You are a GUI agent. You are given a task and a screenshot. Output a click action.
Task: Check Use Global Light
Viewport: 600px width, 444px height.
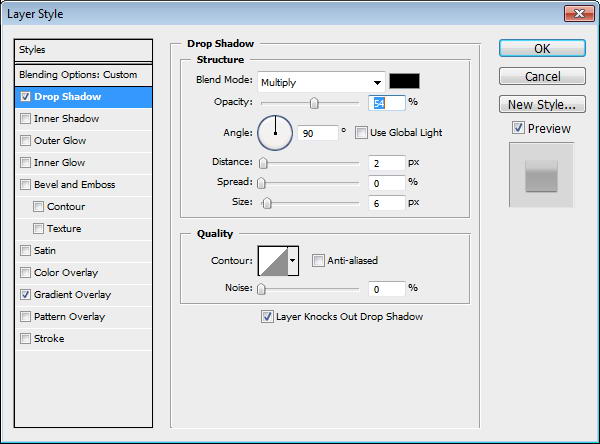(361, 133)
